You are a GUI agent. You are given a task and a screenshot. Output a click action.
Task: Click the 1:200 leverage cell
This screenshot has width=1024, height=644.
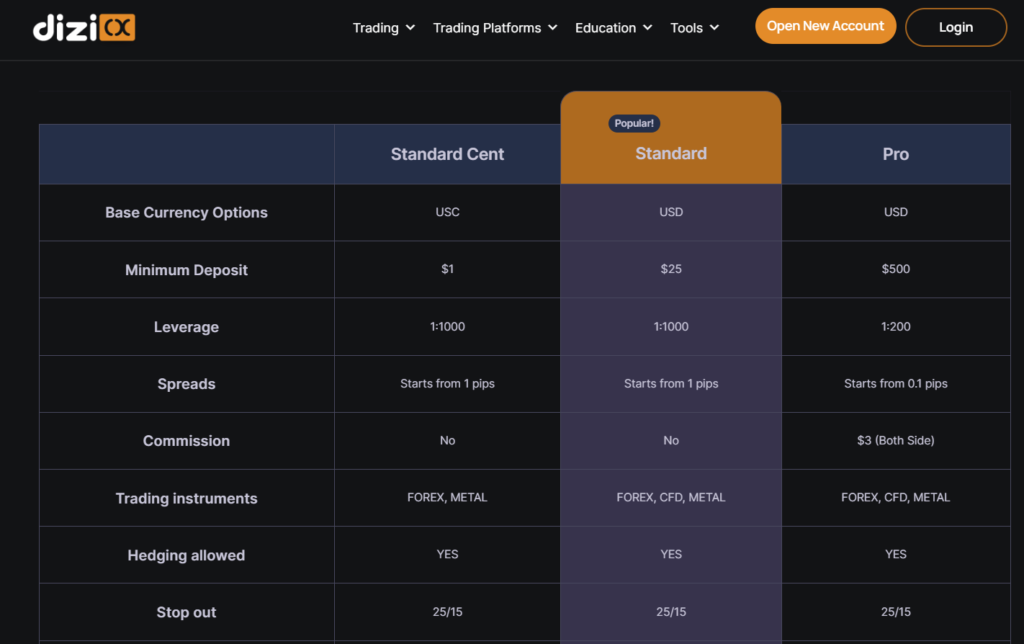(x=895, y=327)
